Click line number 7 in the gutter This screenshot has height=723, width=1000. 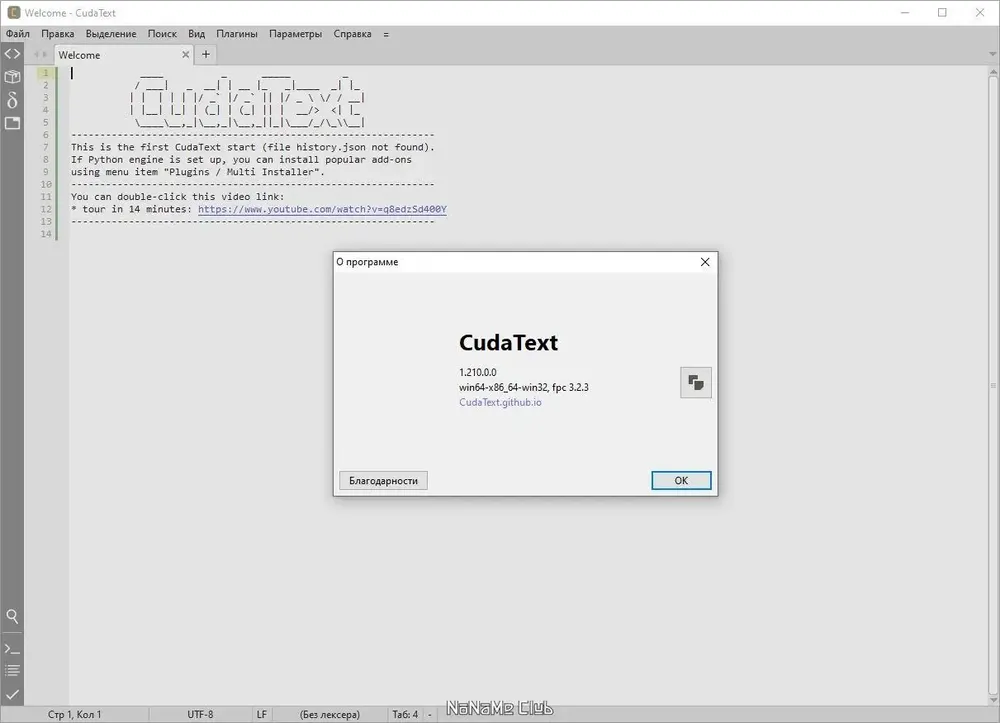46,147
